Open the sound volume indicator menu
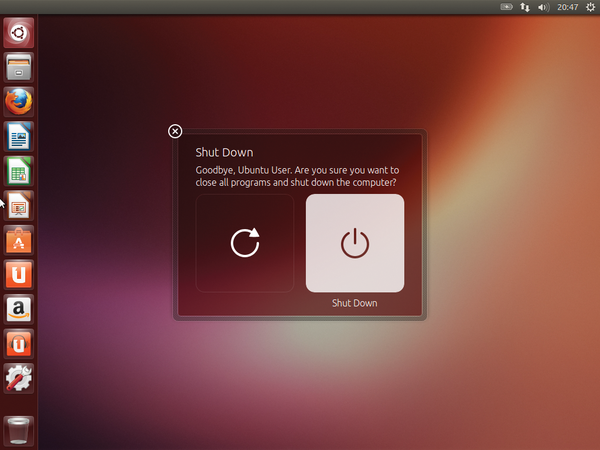 click(x=543, y=7)
